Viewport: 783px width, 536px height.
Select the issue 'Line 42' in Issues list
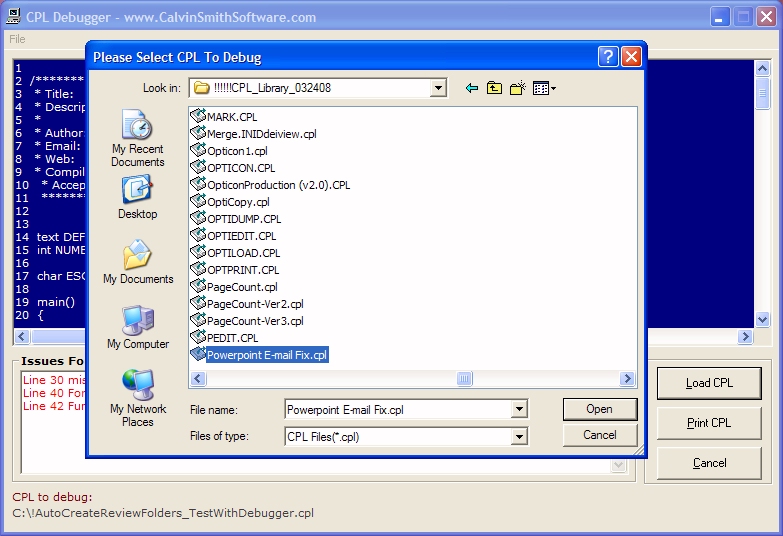53,406
